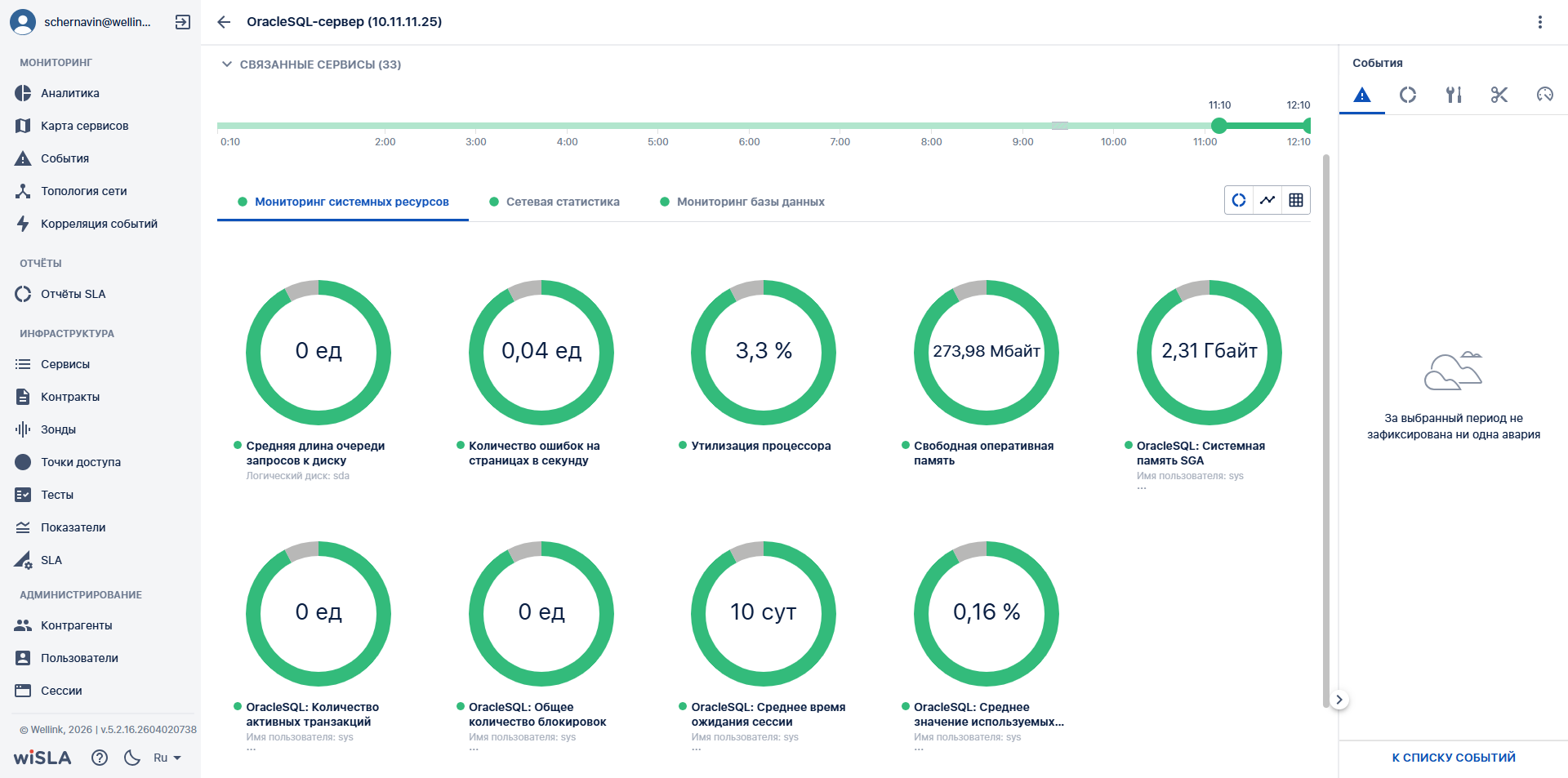The height and width of the screenshot is (778, 1568).
Task: Open the Ru language dropdown
Action: coord(167,758)
